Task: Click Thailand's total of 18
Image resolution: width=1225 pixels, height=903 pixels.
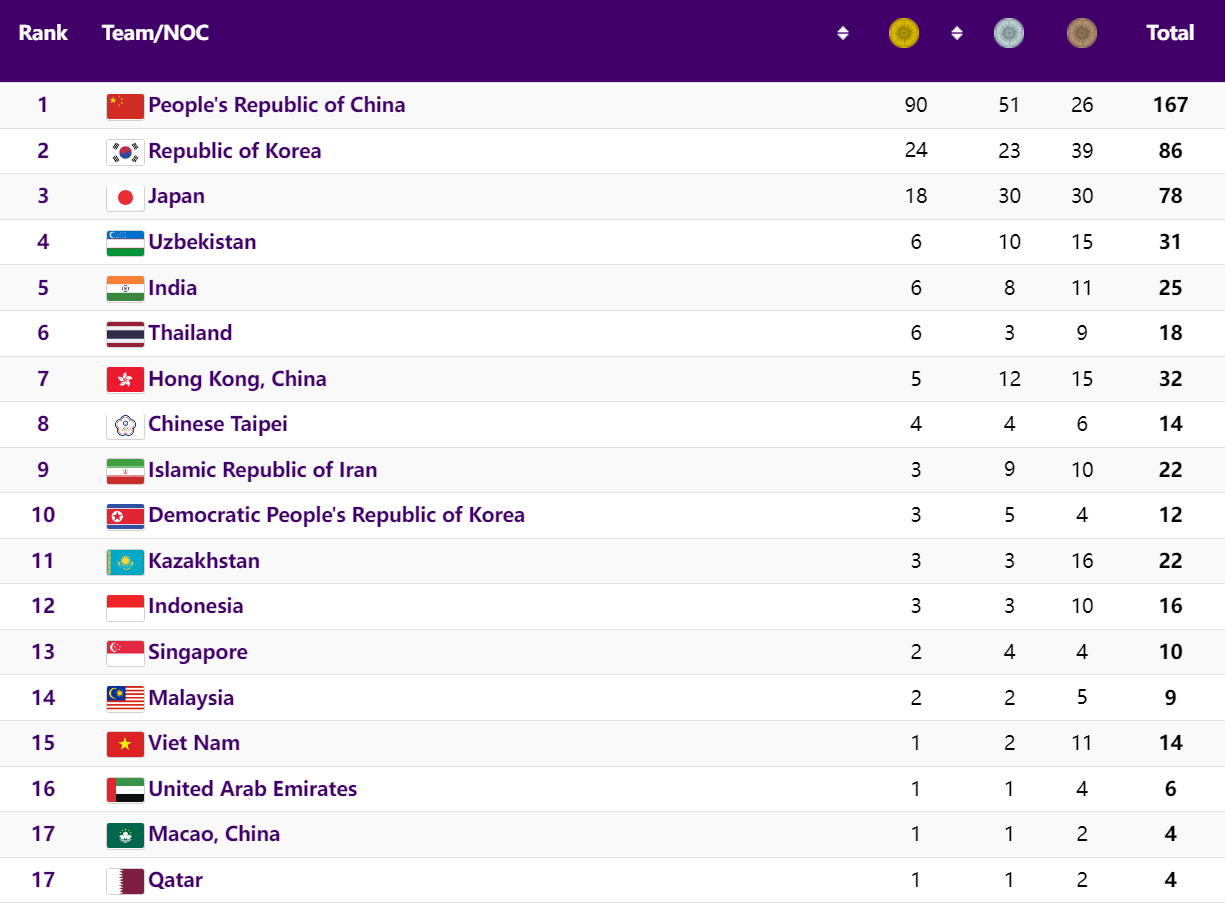Action: pyautogui.click(x=1170, y=333)
